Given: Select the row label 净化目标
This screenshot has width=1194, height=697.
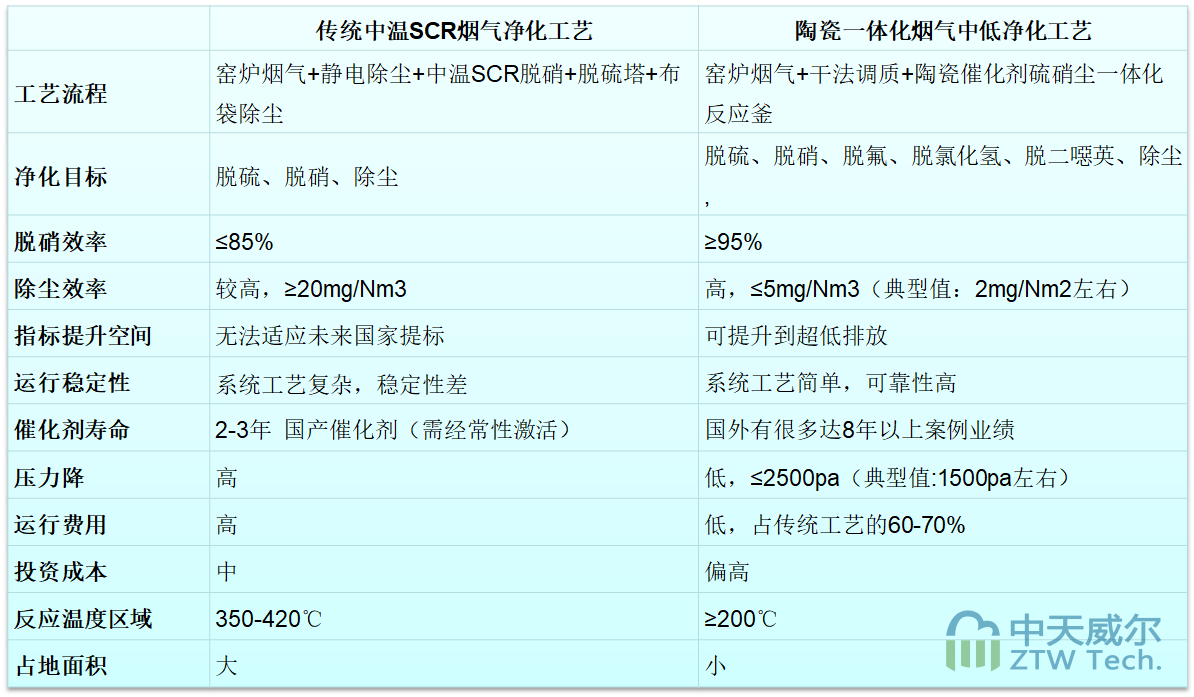Looking at the screenshot, I should (x=61, y=177).
